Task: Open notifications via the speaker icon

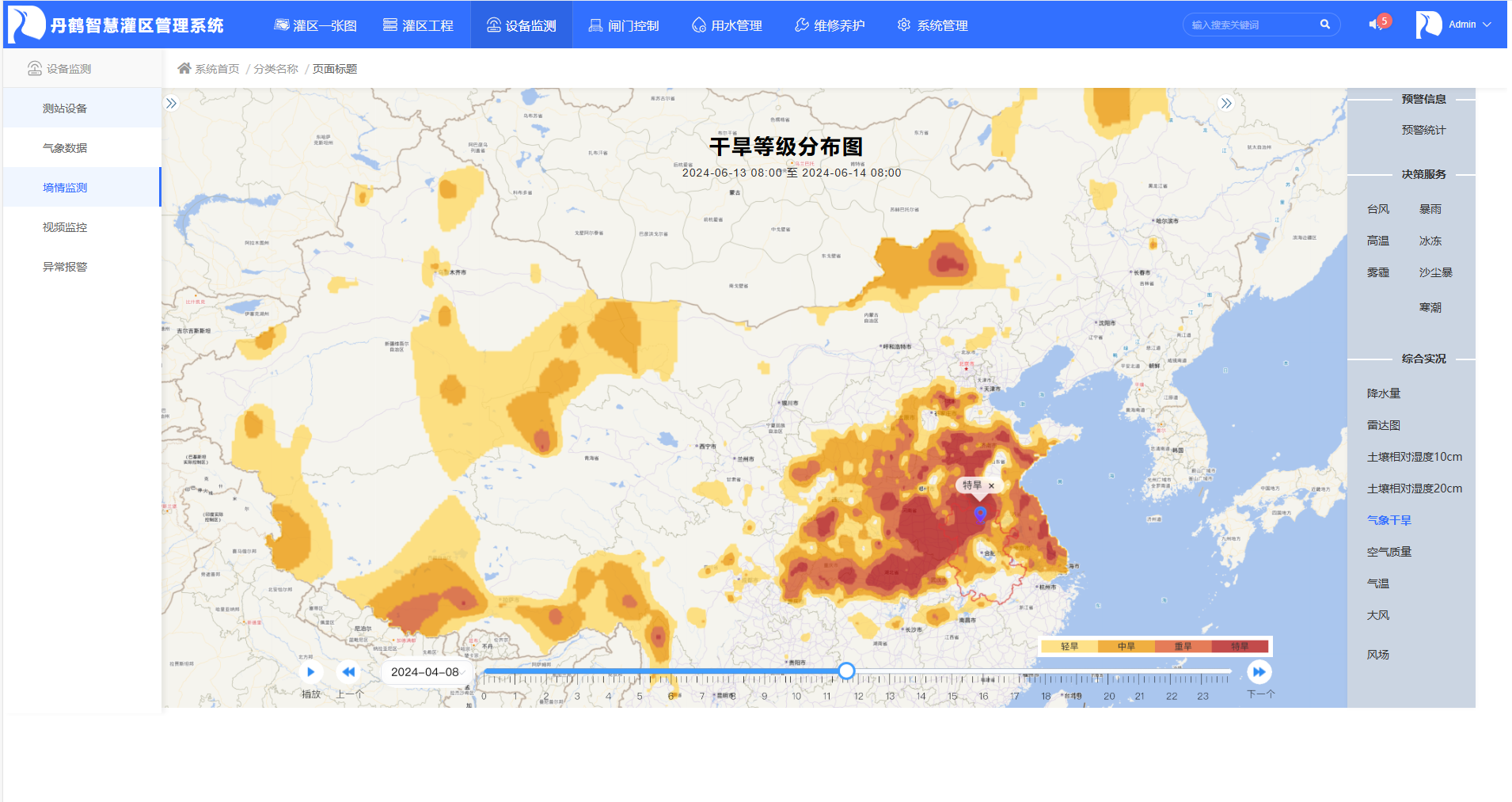Action: 1376,25
